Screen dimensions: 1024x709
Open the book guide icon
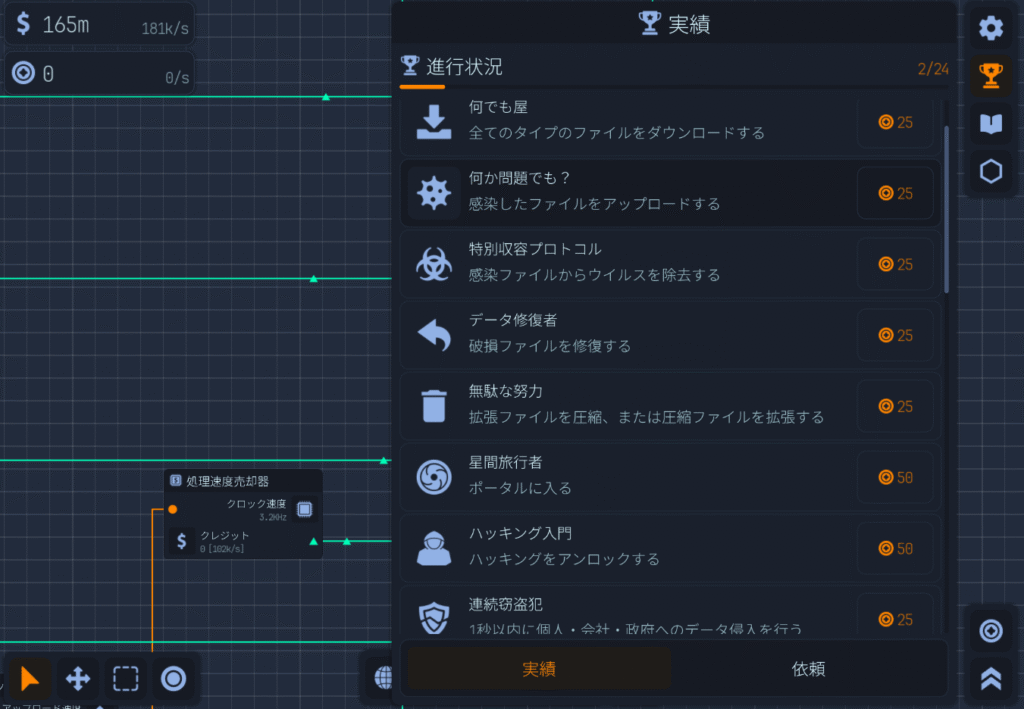tap(990, 124)
